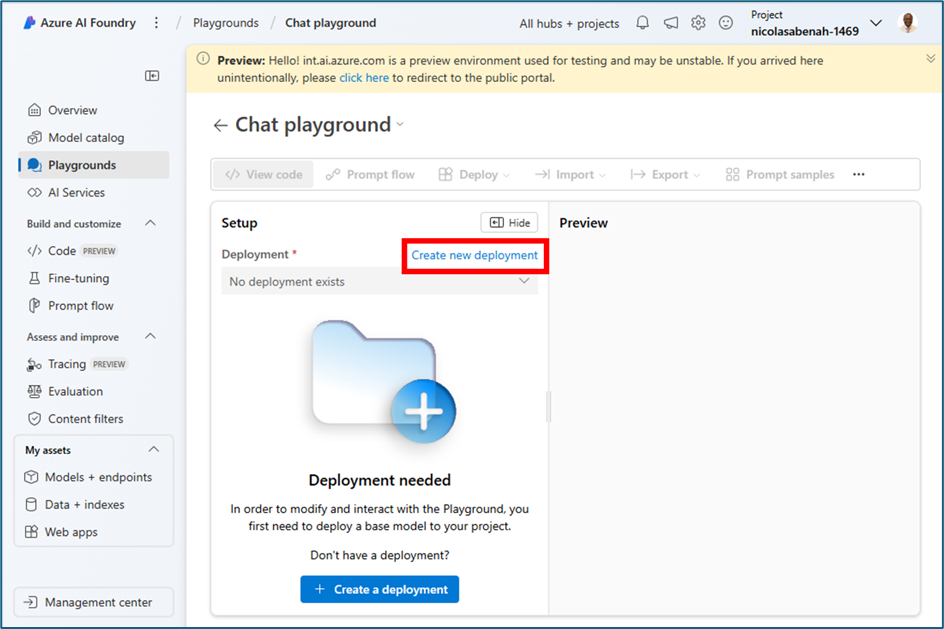This screenshot has height=629, width=944.
Task: Select Playgrounds in the sidebar
Action: point(93,165)
